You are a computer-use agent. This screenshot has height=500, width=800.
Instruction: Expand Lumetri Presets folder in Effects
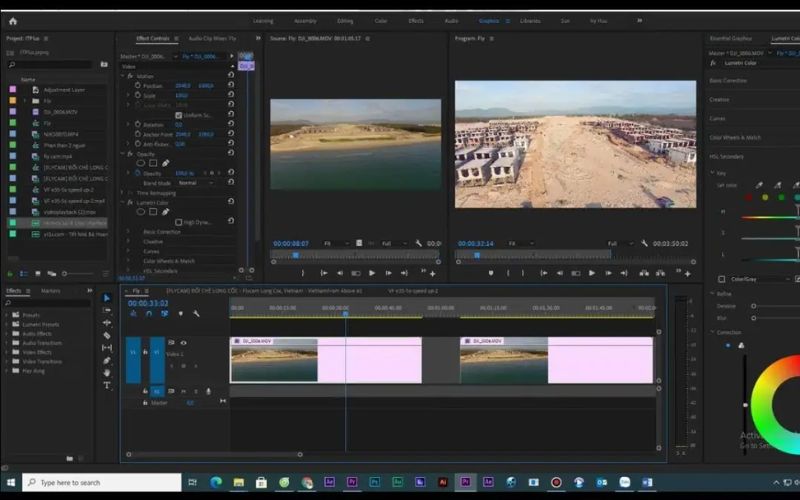click(x=7, y=324)
